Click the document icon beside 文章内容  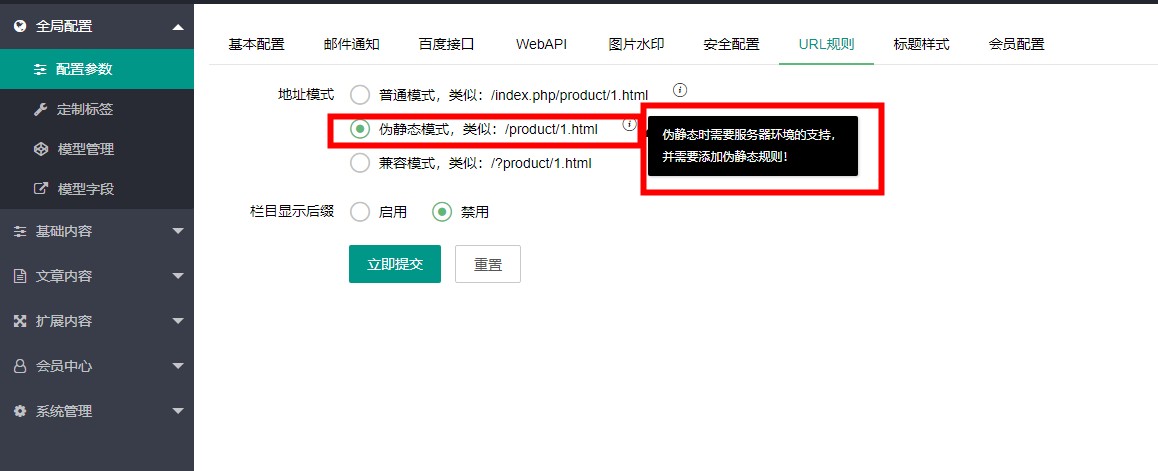point(20,276)
